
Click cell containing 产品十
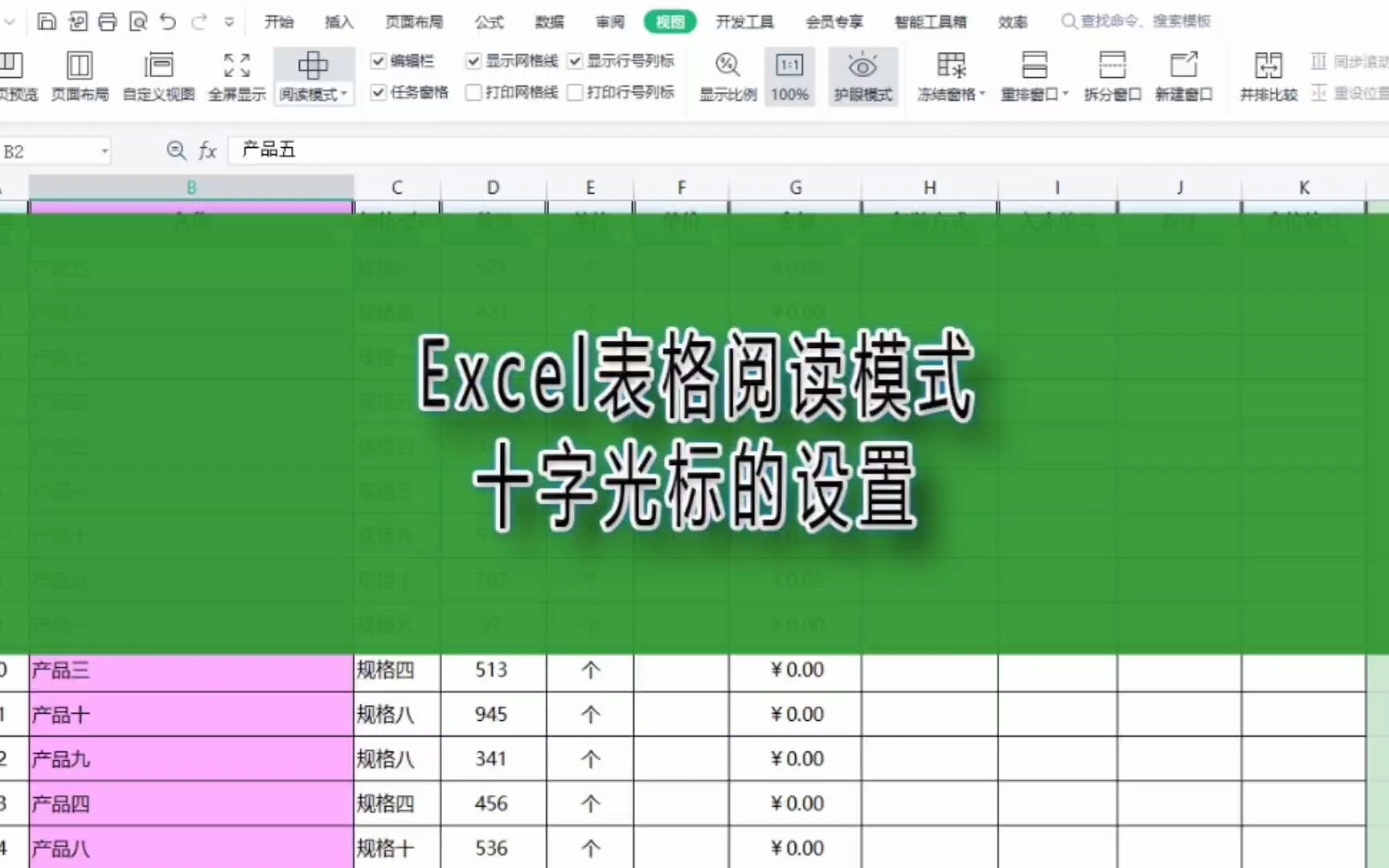pyautogui.click(x=191, y=714)
